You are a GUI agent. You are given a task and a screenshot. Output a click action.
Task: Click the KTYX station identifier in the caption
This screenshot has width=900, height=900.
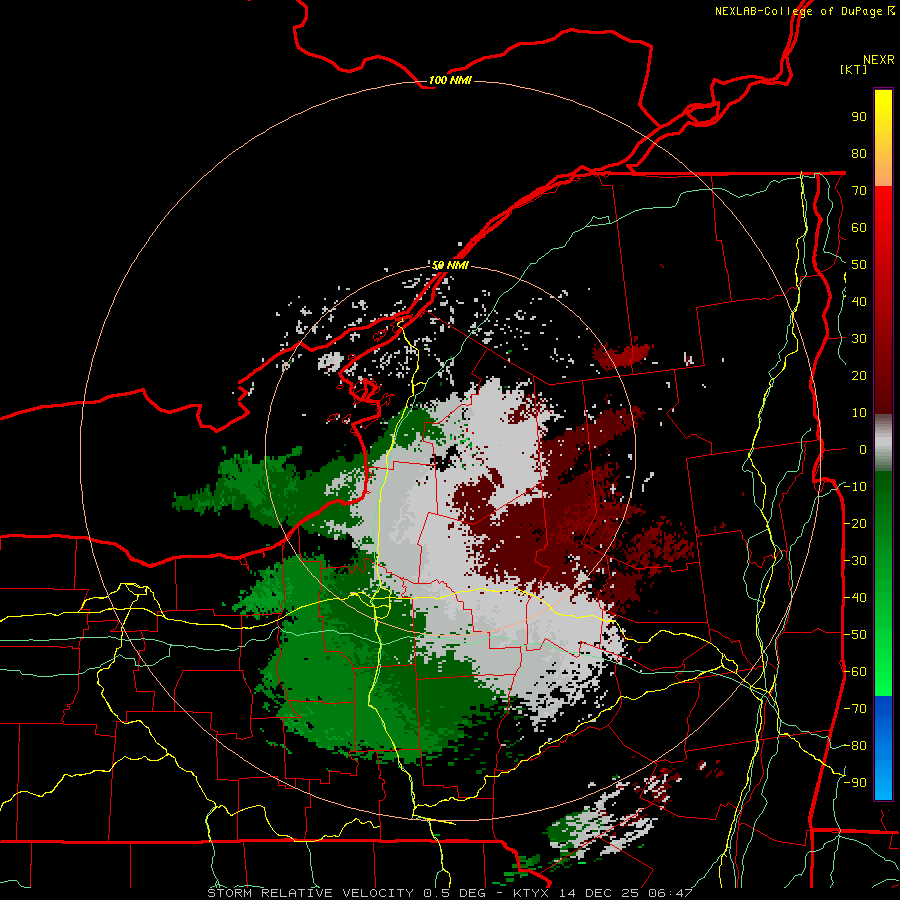[x=532, y=893]
